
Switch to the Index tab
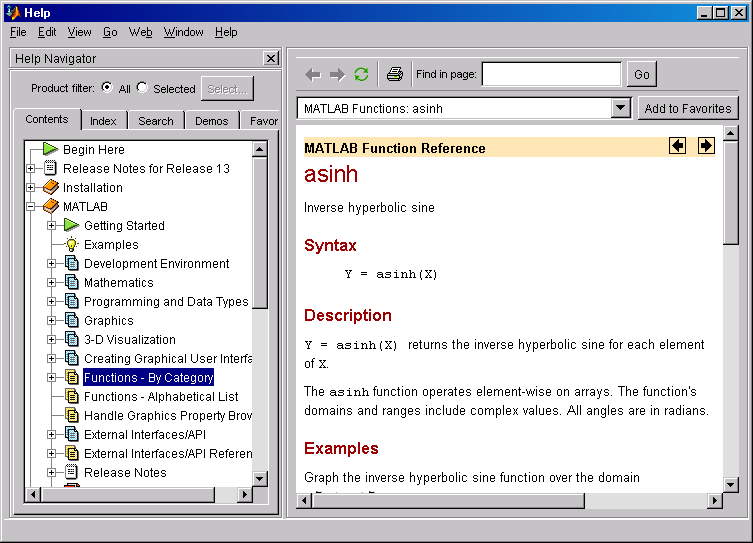[x=103, y=121]
